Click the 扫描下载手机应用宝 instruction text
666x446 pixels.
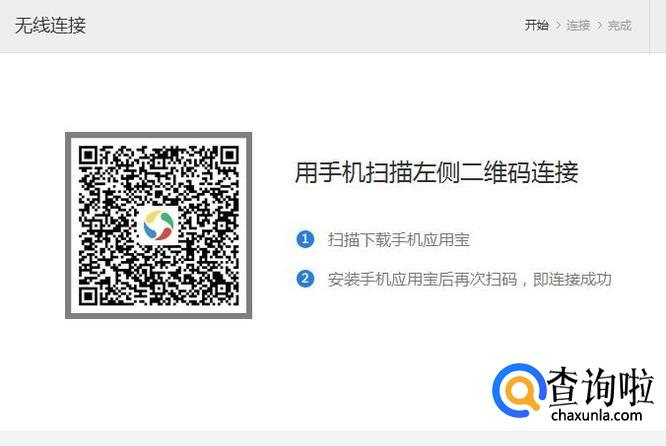[399, 240]
